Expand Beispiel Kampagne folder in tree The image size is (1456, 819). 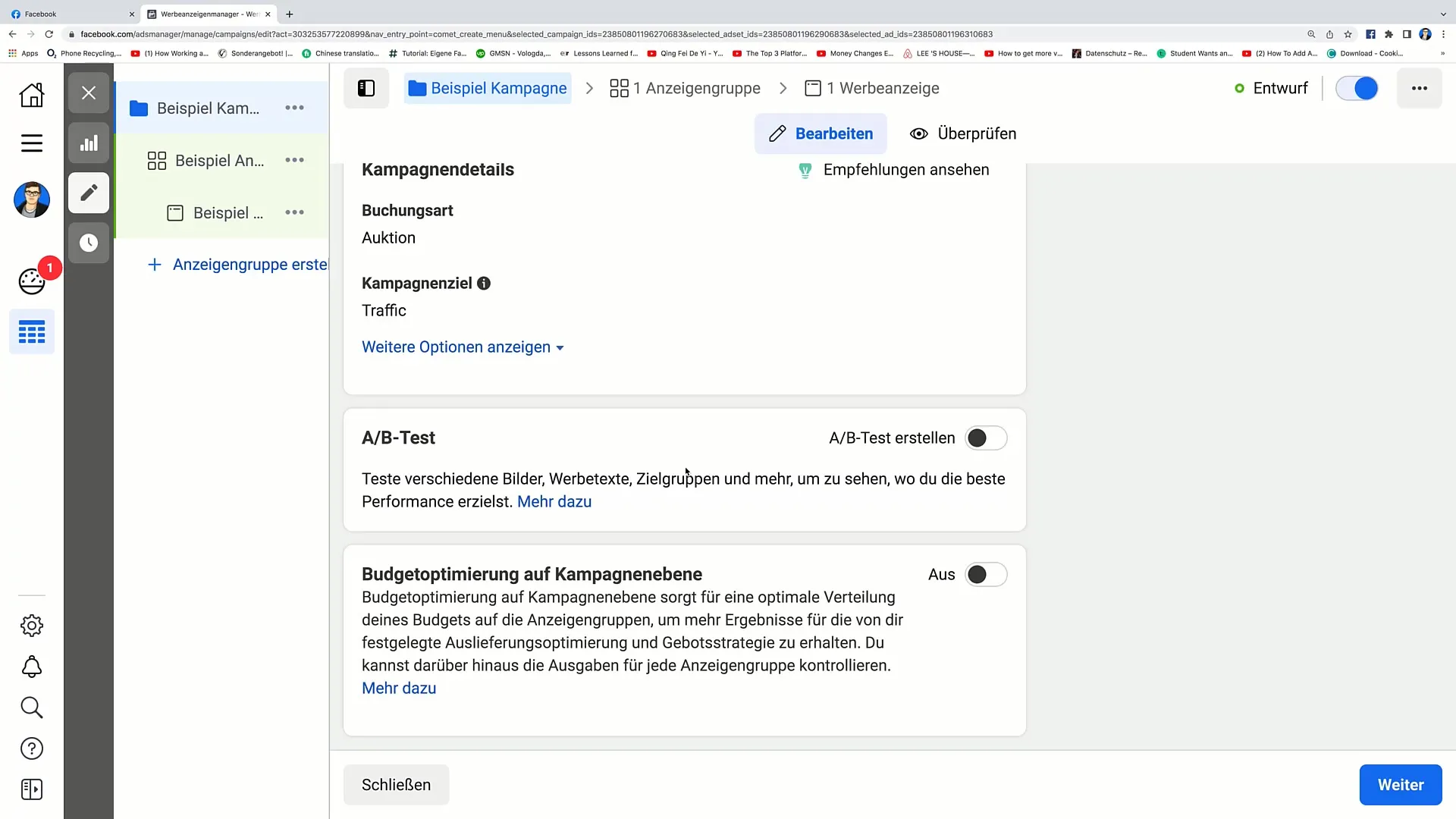pyautogui.click(x=140, y=108)
